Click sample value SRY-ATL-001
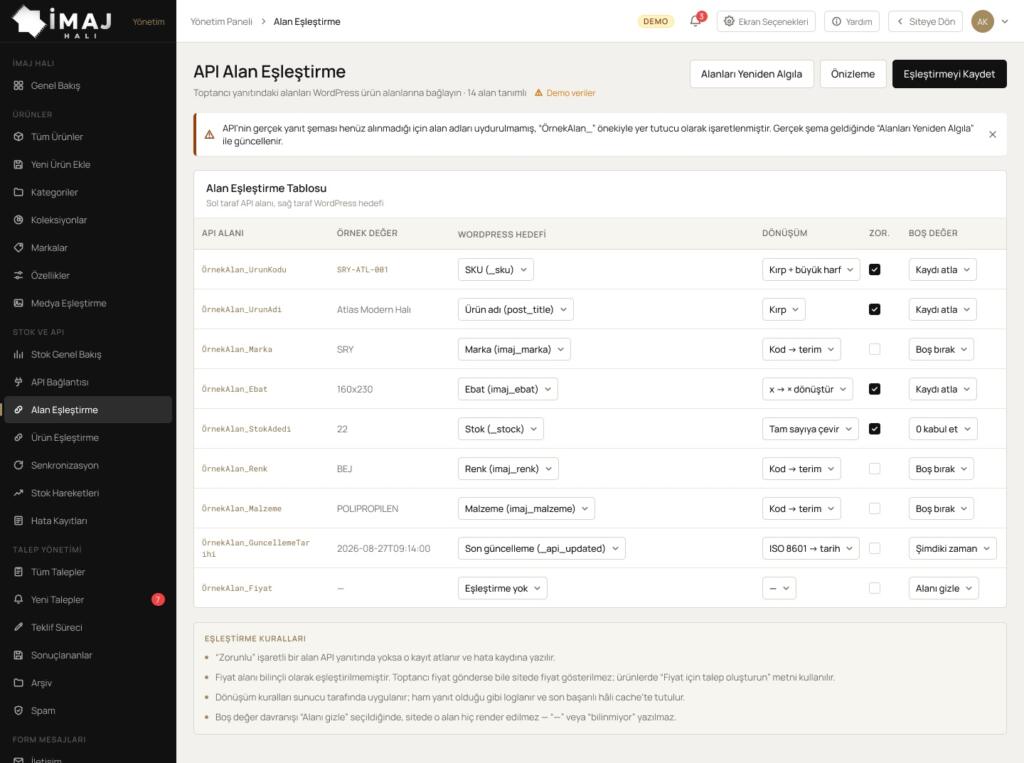The width and height of the screenshot is (1024, 763). click(x=362, y=270)
